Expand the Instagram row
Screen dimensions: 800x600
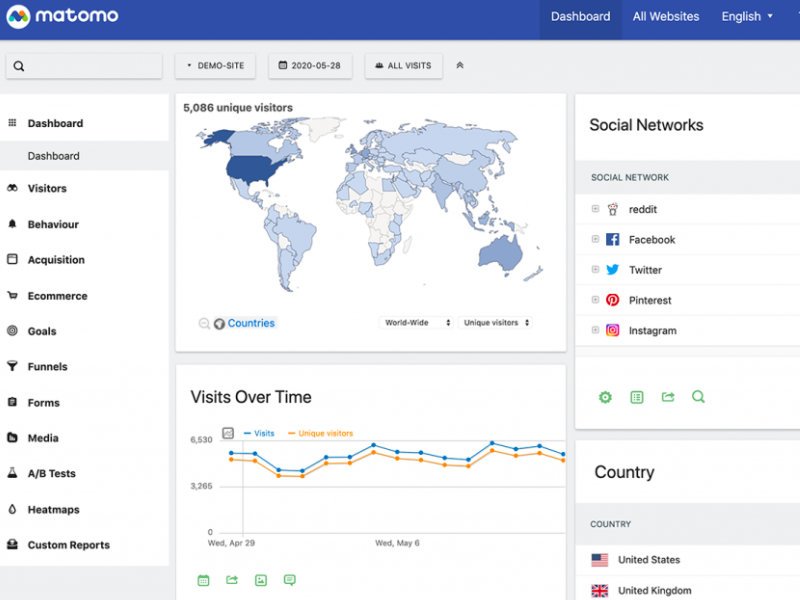pyautogui.click(x=595, y=330)
